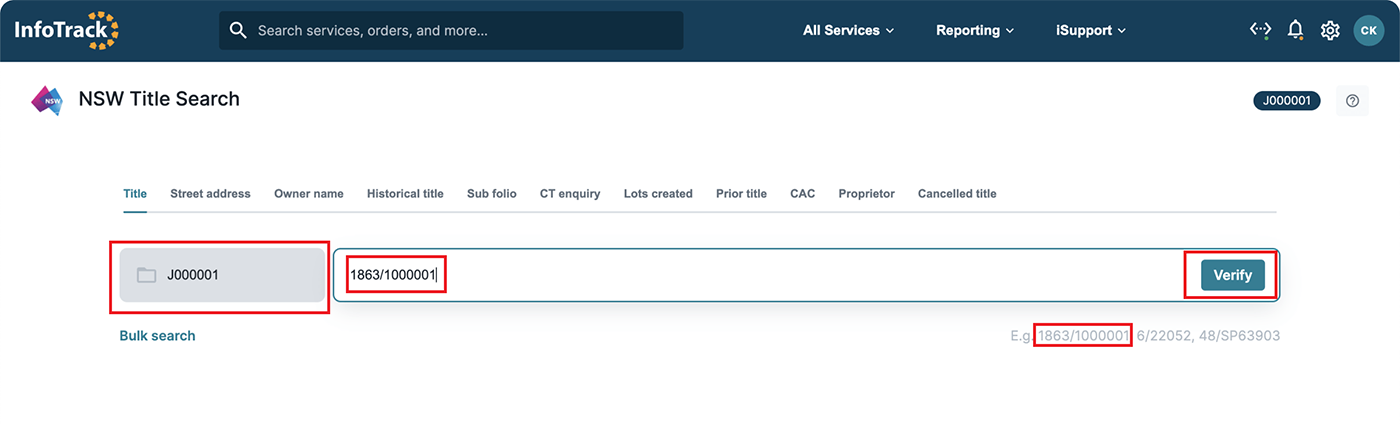This screenshot has width=1400, height=424.
Task: Click the folder icon beside J000001
Action: click(147, 275)
